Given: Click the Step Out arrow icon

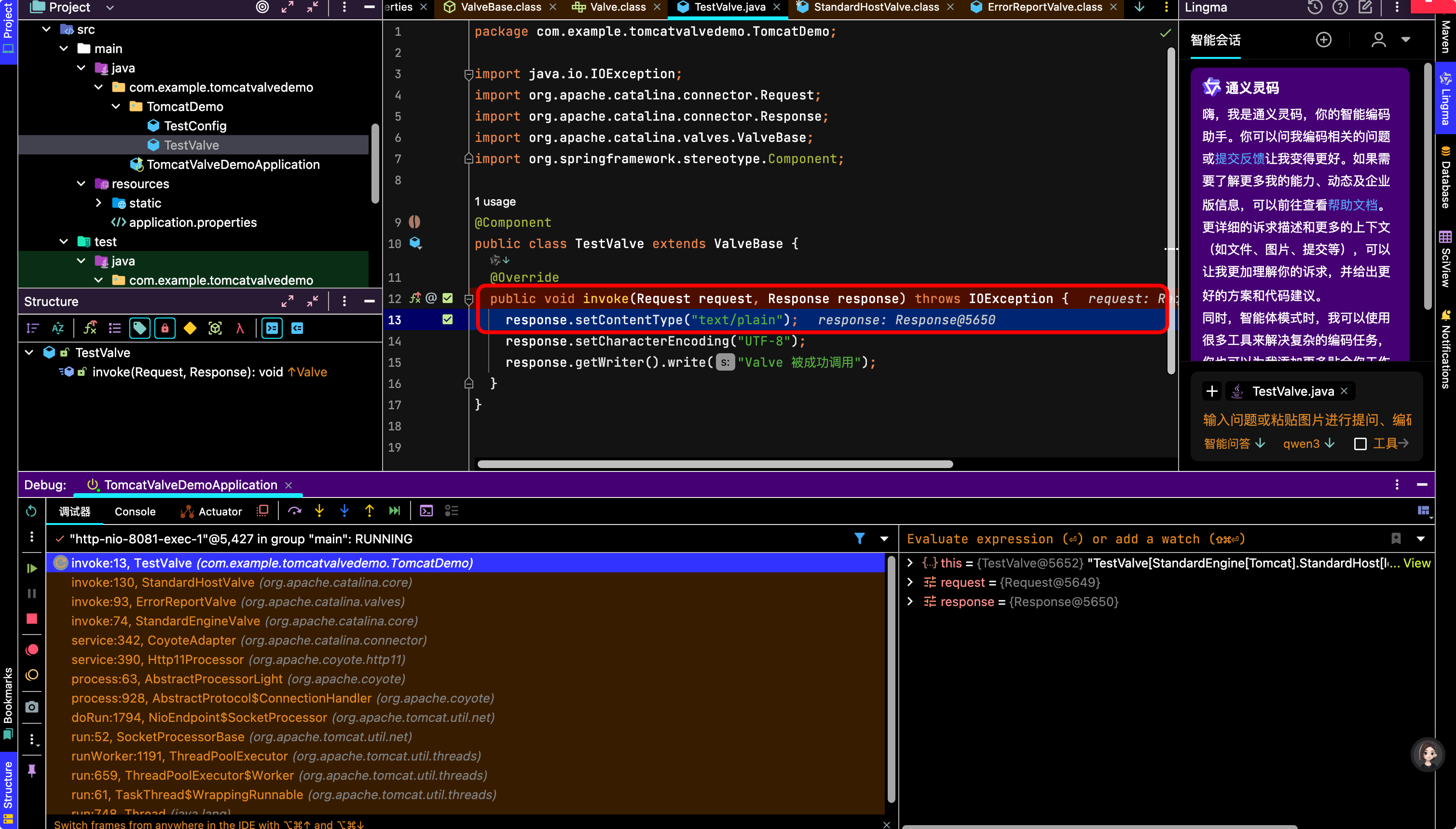Looking at the screenshot, I should (x=370, y=511).
